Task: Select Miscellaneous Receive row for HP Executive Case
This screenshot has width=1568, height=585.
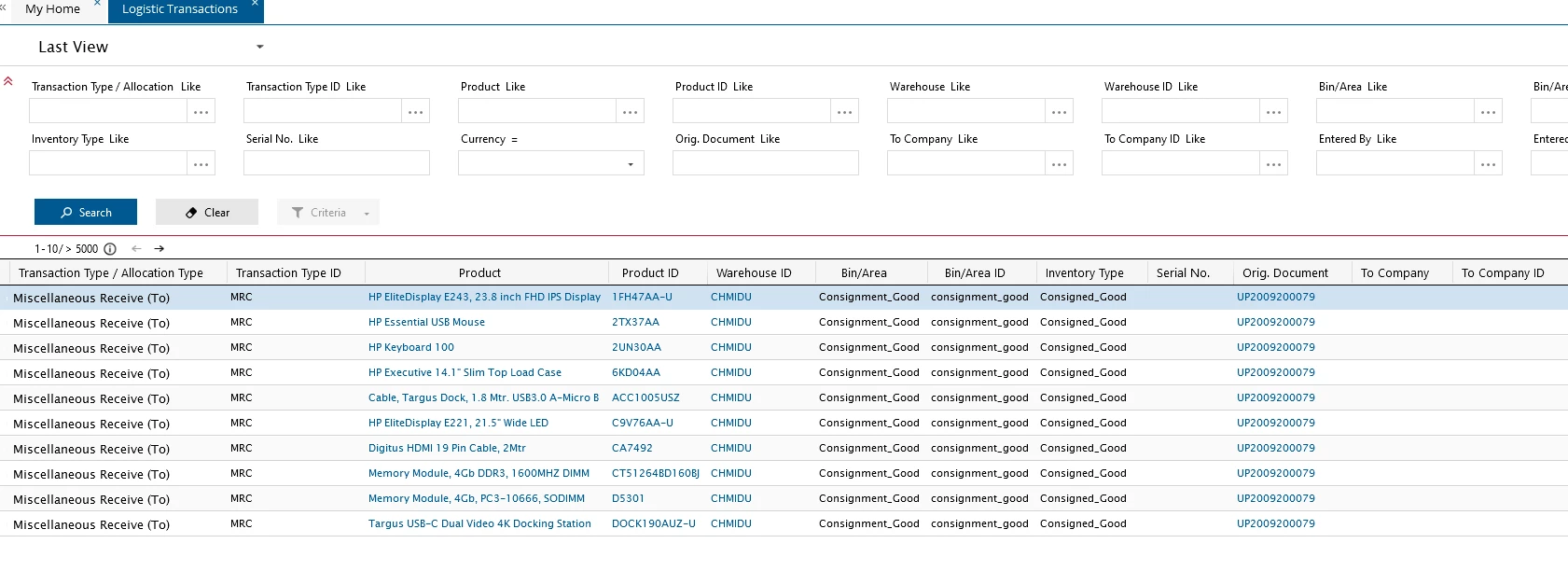Action: 91,373
